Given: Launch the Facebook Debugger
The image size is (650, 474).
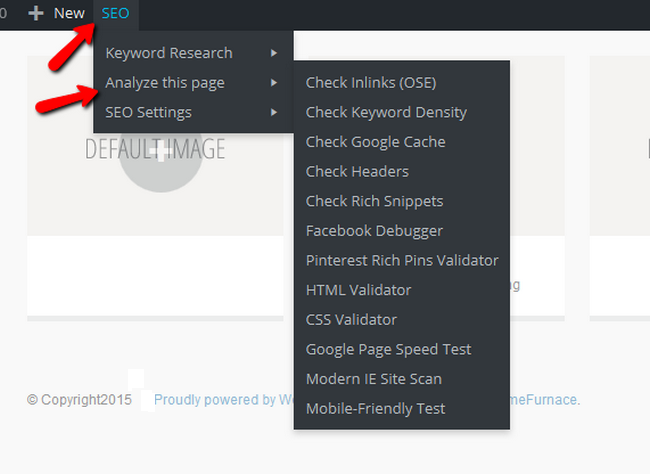Looking at the screenshot, I should 374,231.
